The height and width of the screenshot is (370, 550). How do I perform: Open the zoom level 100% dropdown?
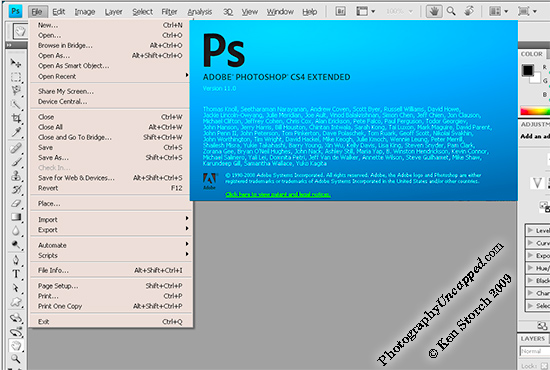tap(399, 12)
